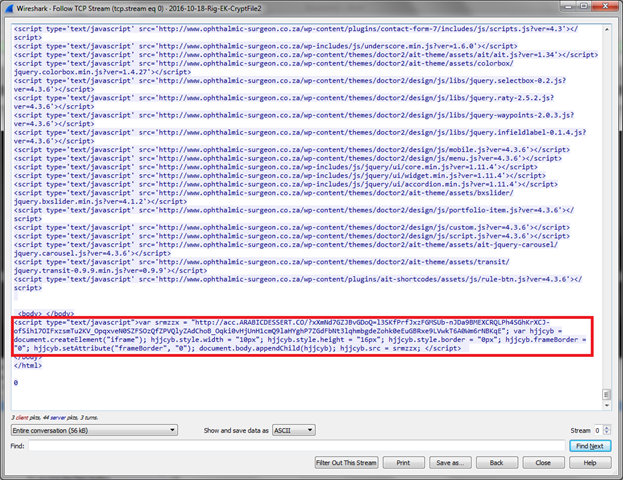Click the Wireshark icon in title bar
This screenshot has height=480, width=623.
pyautogui.click(x=9, y=9)
